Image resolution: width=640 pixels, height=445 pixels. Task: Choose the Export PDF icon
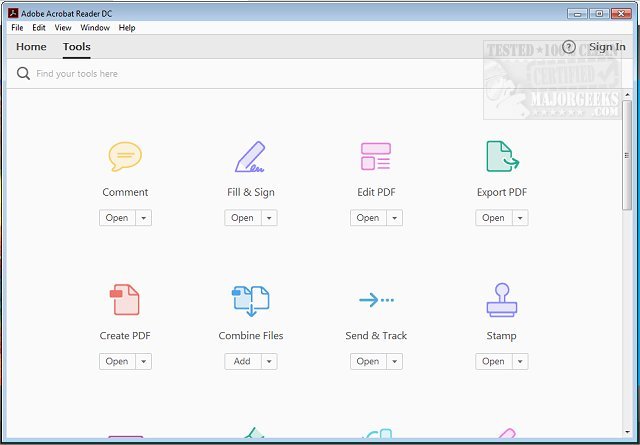501,157
